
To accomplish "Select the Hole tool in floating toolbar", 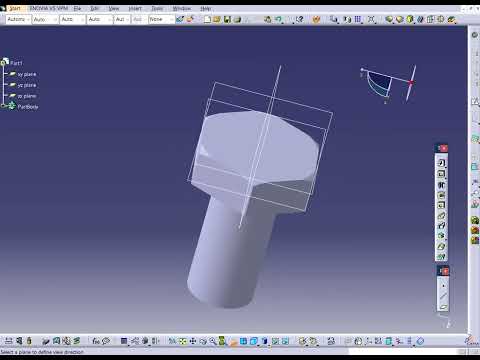I will [x=441, y=205].
